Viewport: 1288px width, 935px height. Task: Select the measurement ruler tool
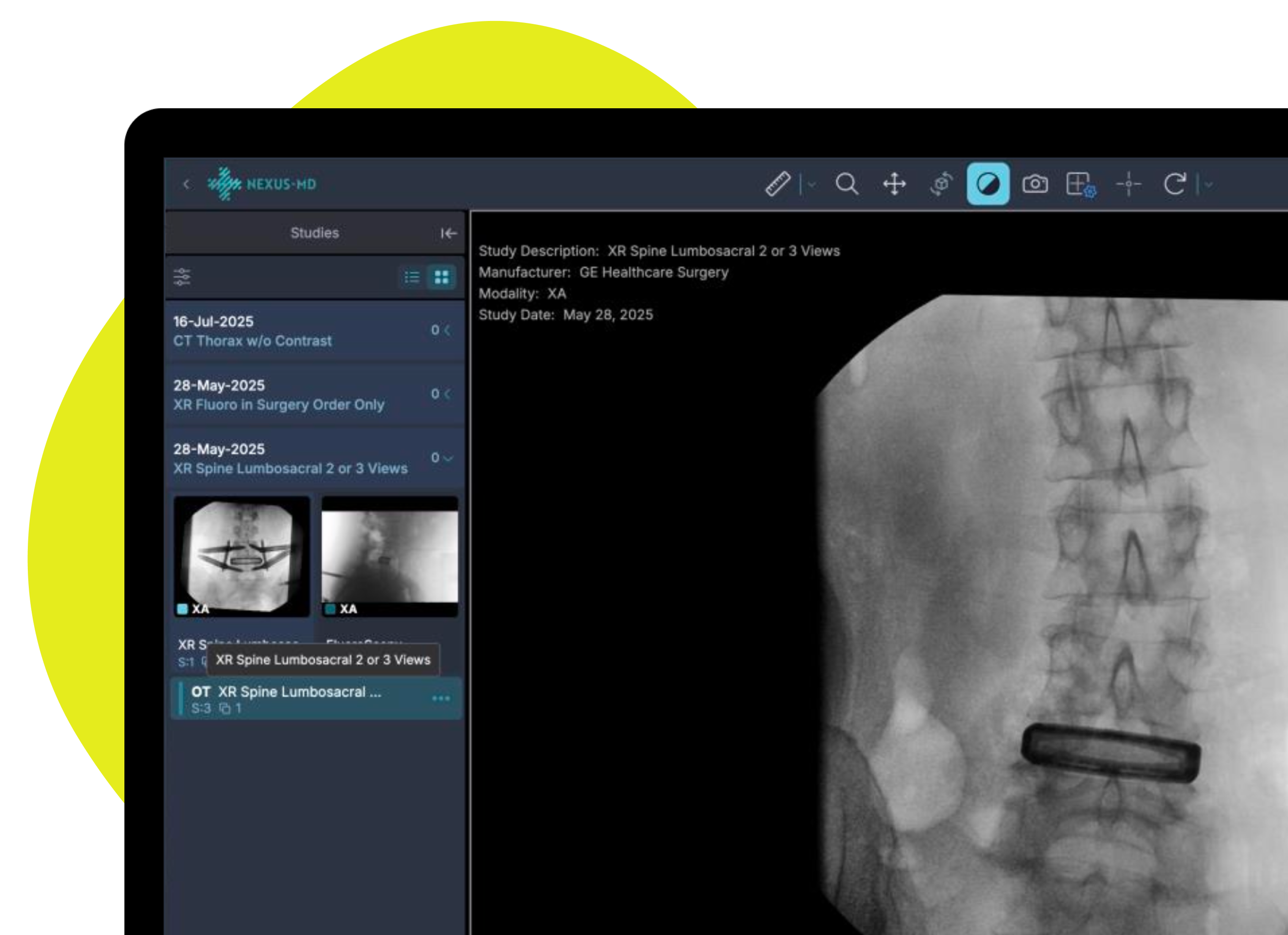(780, 183)
